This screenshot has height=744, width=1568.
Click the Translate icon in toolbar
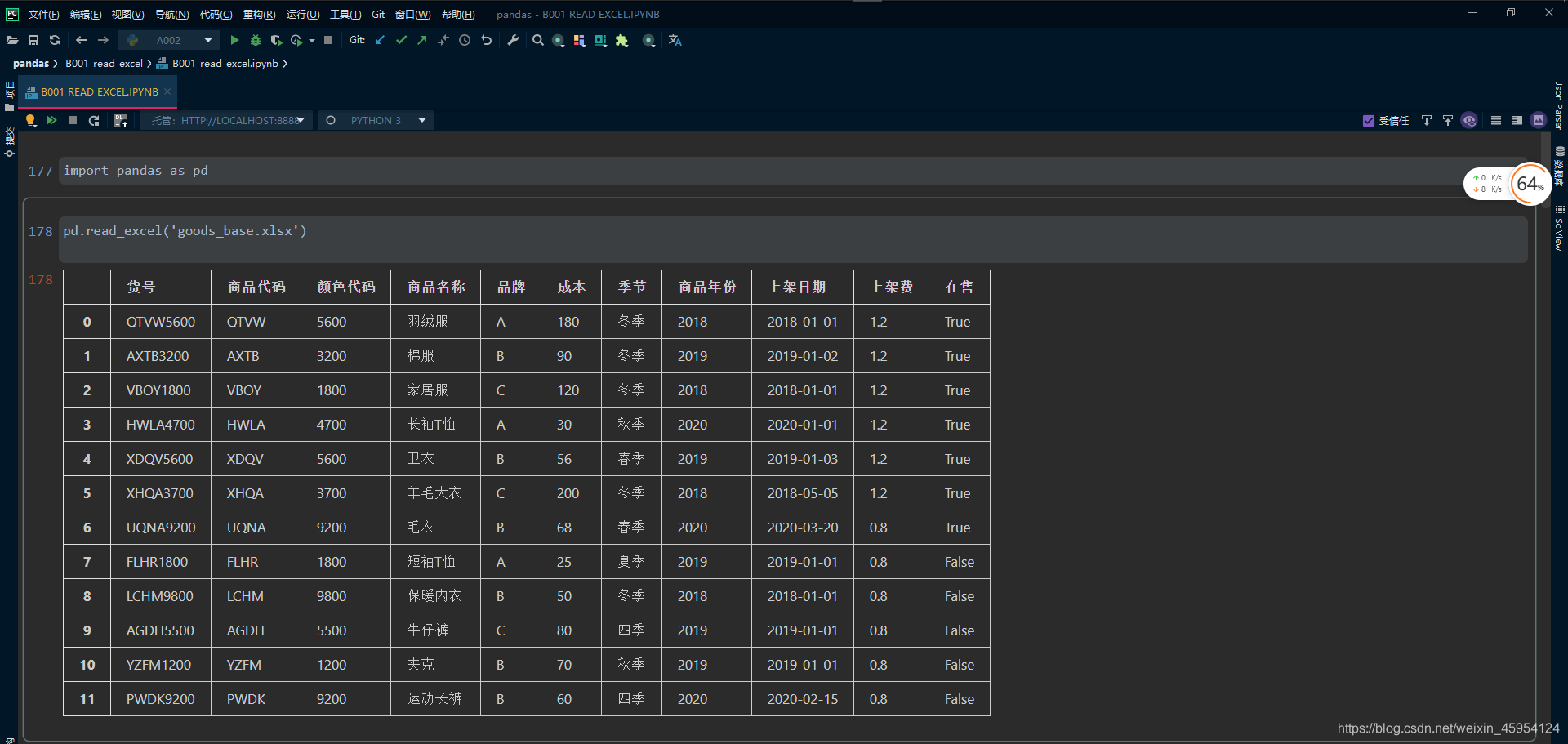point(675,40)
